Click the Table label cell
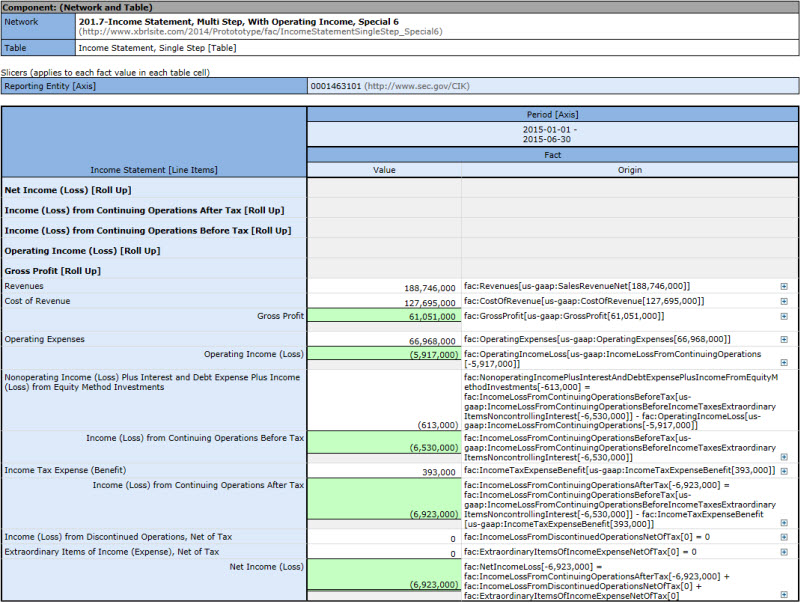Viewport: 800px width, 603px height. tap(38, 48)
